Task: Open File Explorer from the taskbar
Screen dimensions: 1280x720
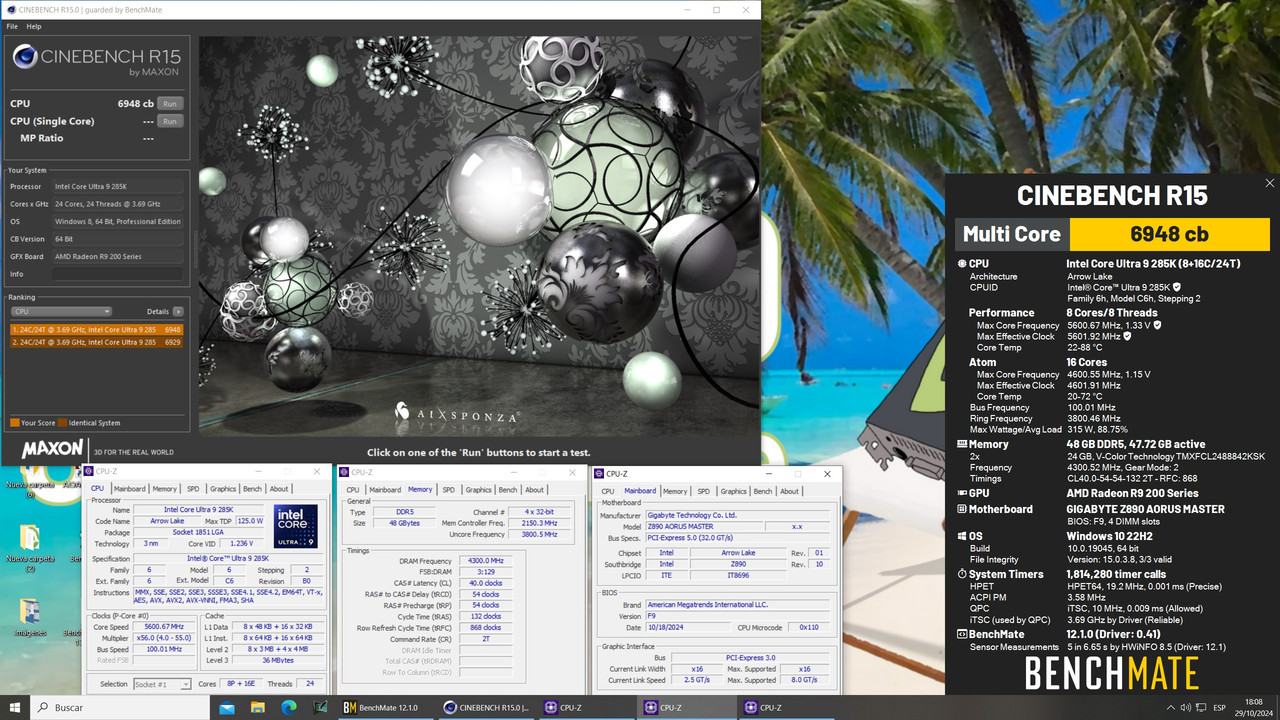Action: 258,707
